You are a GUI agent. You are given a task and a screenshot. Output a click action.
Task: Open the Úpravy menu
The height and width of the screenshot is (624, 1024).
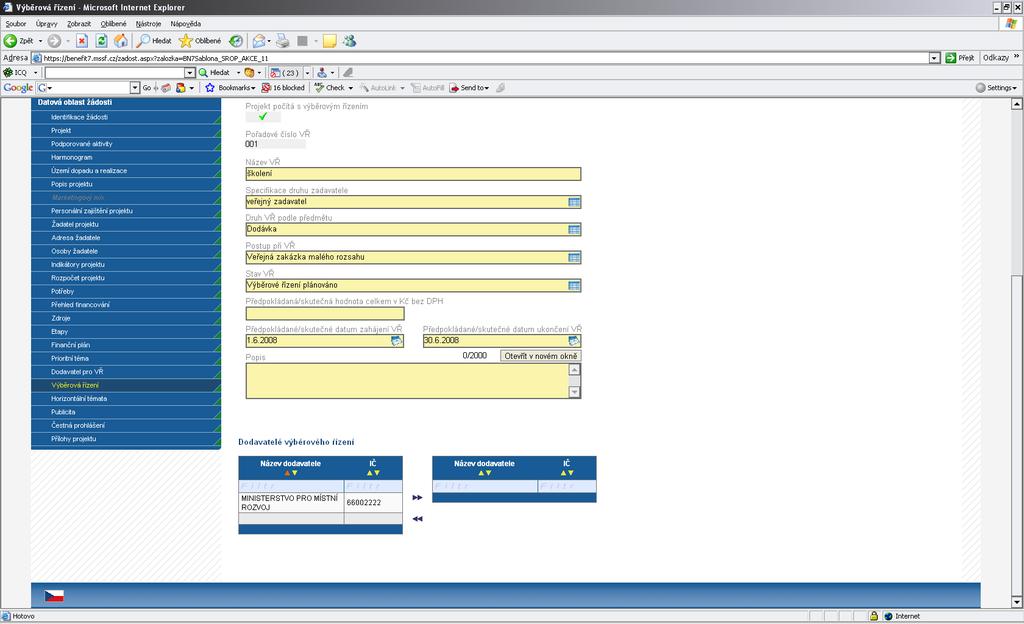click(46, 23)
